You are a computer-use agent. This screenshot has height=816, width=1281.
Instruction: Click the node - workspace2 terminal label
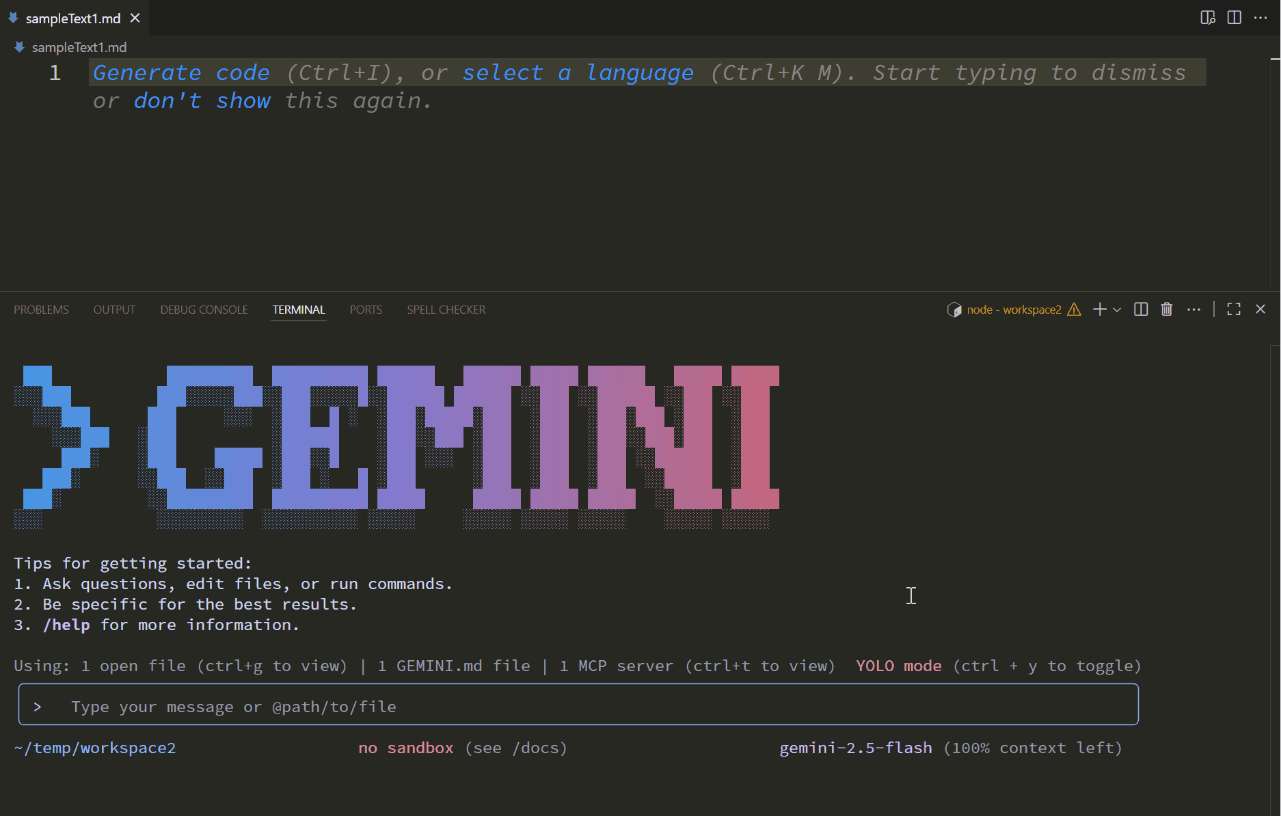pyautogui.click(x=1014, y=310)
